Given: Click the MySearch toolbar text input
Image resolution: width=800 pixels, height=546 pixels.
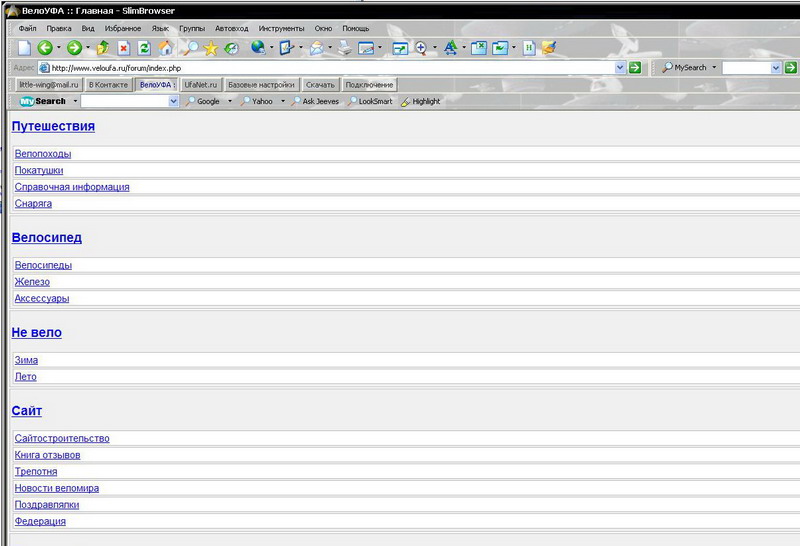Looking at the screenshot, I should (x=125, y=101).
